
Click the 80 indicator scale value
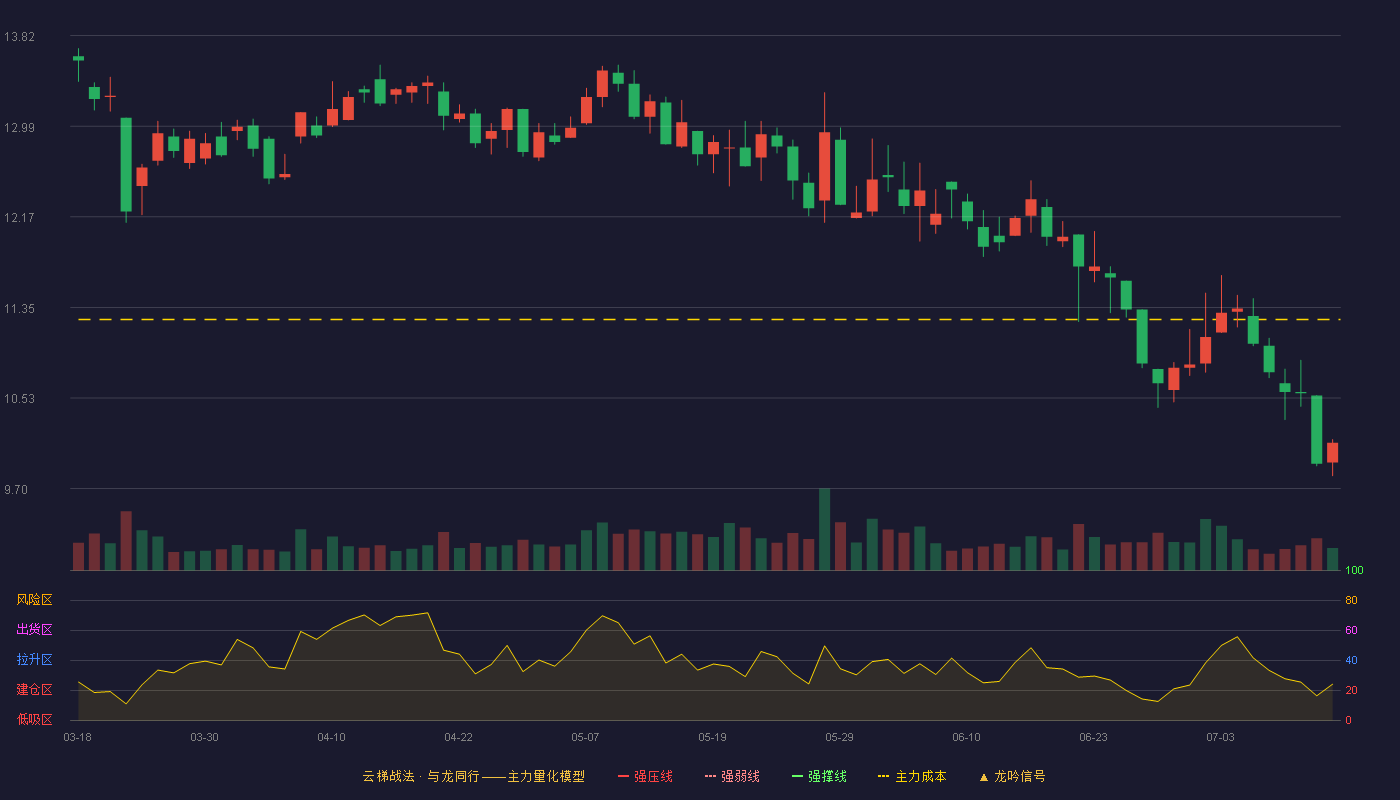point(1351,600)
